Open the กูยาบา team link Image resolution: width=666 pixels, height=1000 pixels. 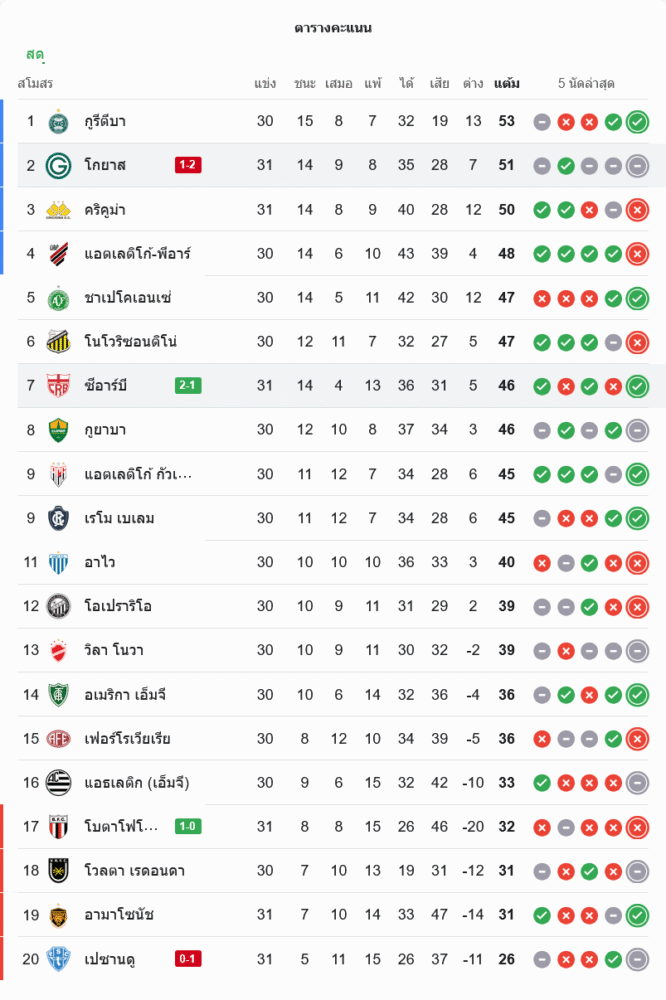pos(105,430)
